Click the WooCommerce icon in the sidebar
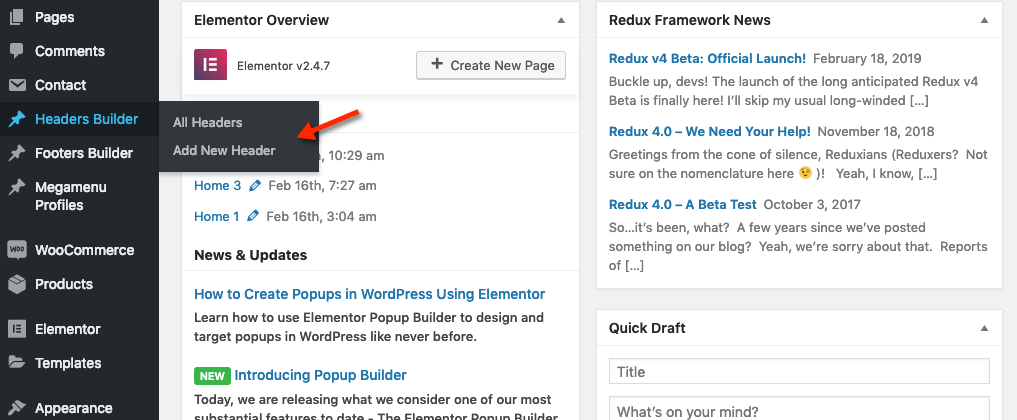1017x420 pixels. 16,250
